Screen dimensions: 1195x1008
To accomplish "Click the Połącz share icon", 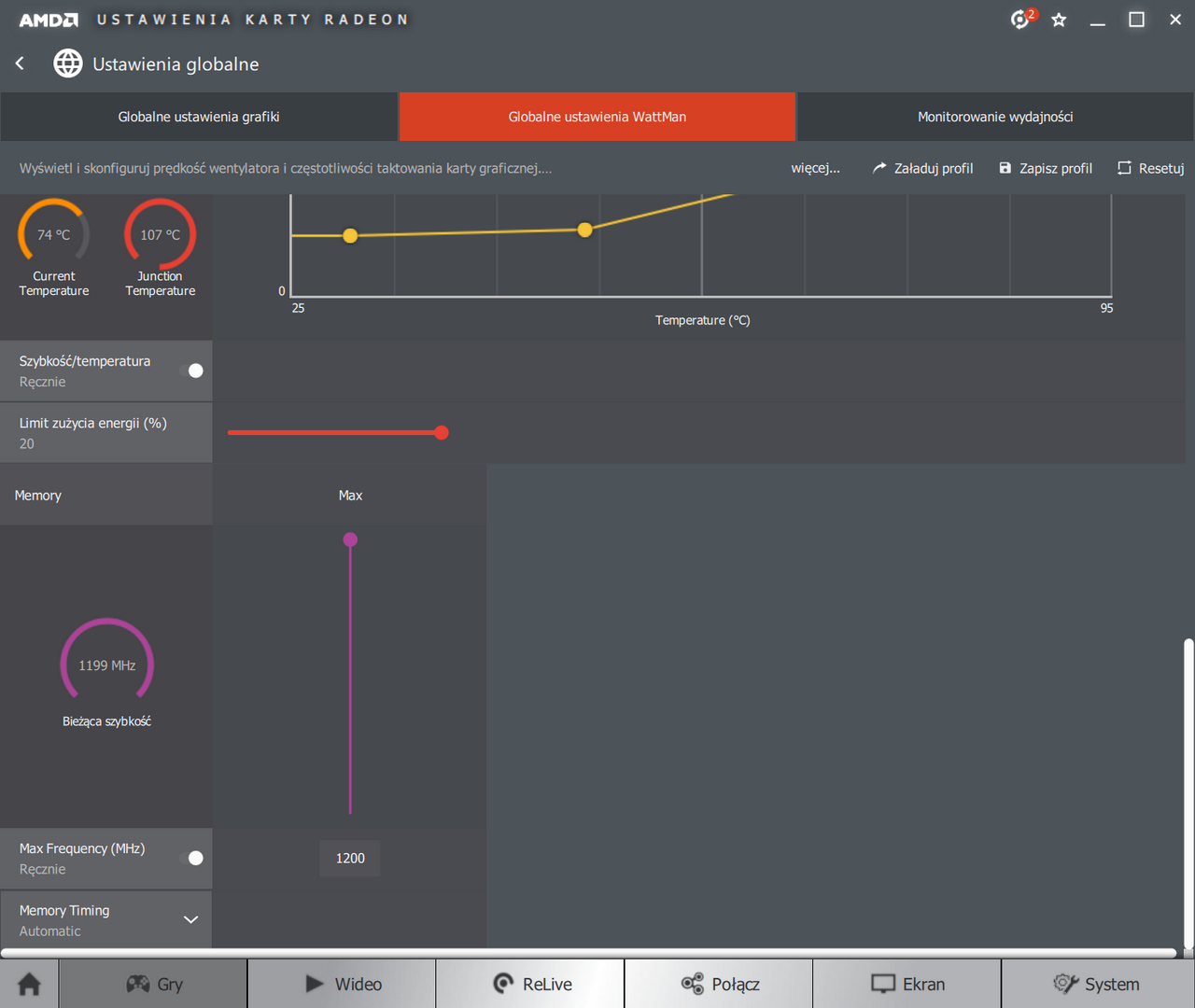I will point(692,984).
